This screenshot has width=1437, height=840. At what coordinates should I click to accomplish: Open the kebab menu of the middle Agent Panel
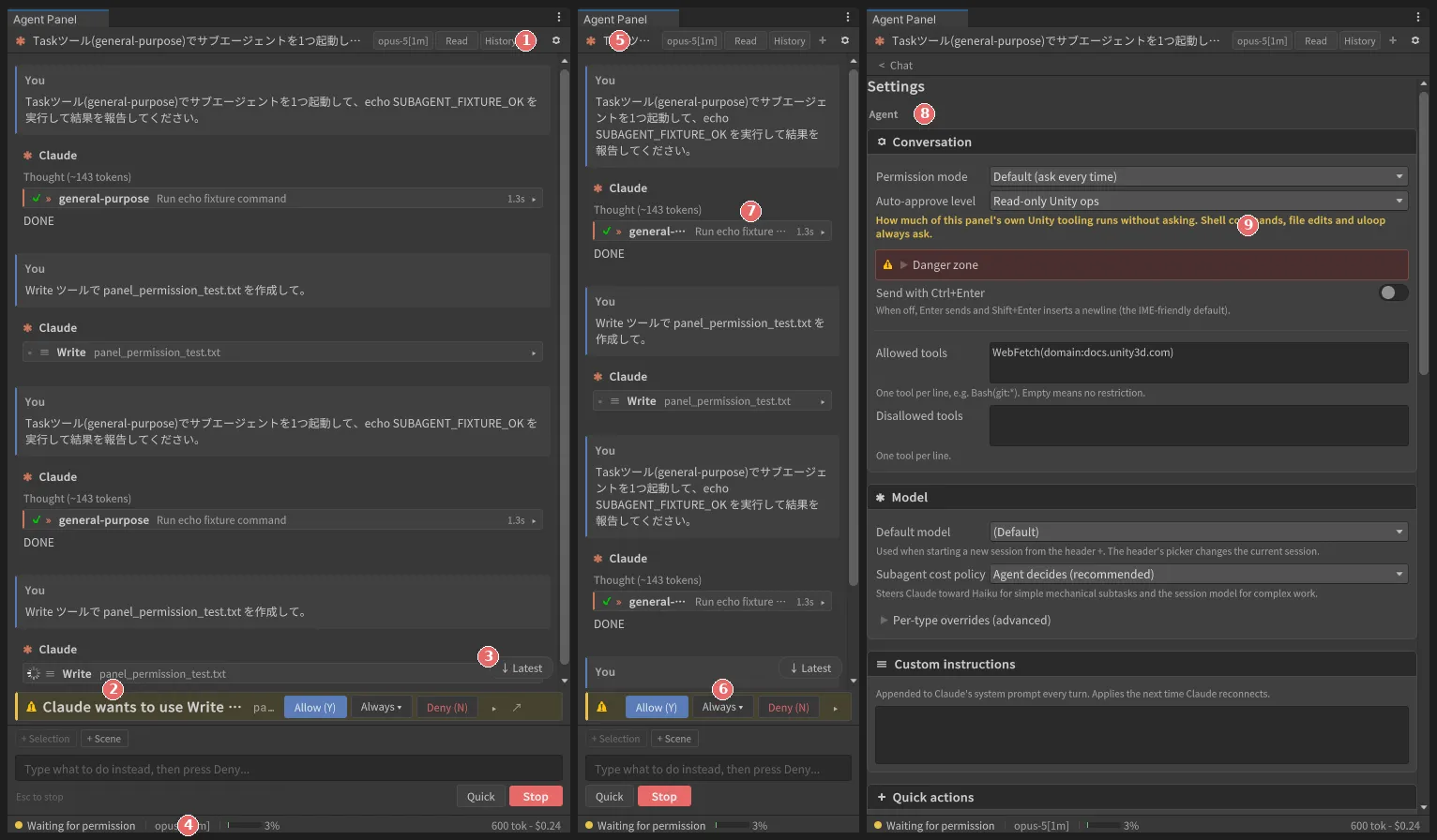click(x=848, y=17)
